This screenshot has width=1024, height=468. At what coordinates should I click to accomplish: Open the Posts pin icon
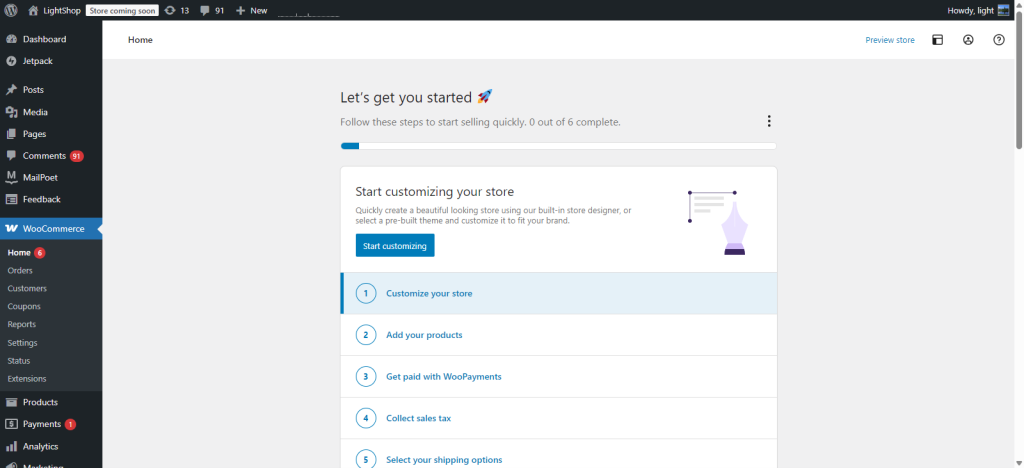tap(11, 90)
